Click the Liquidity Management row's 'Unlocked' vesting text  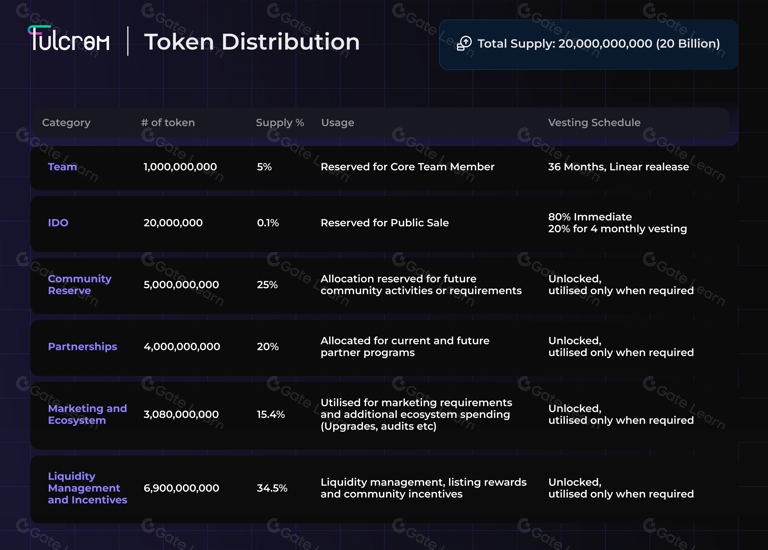(x=621, y=488)
